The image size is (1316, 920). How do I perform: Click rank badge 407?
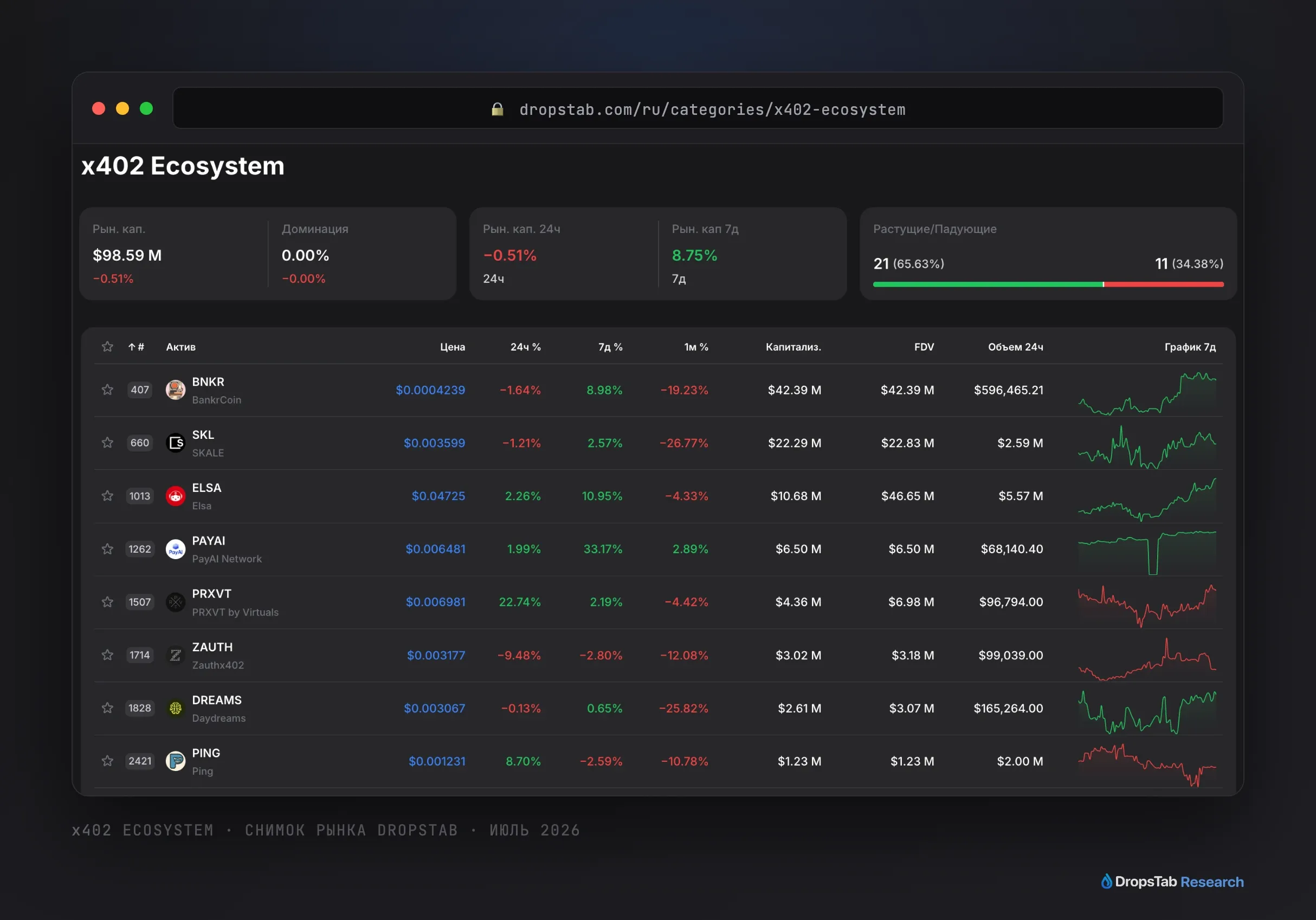tap(140, 390)
